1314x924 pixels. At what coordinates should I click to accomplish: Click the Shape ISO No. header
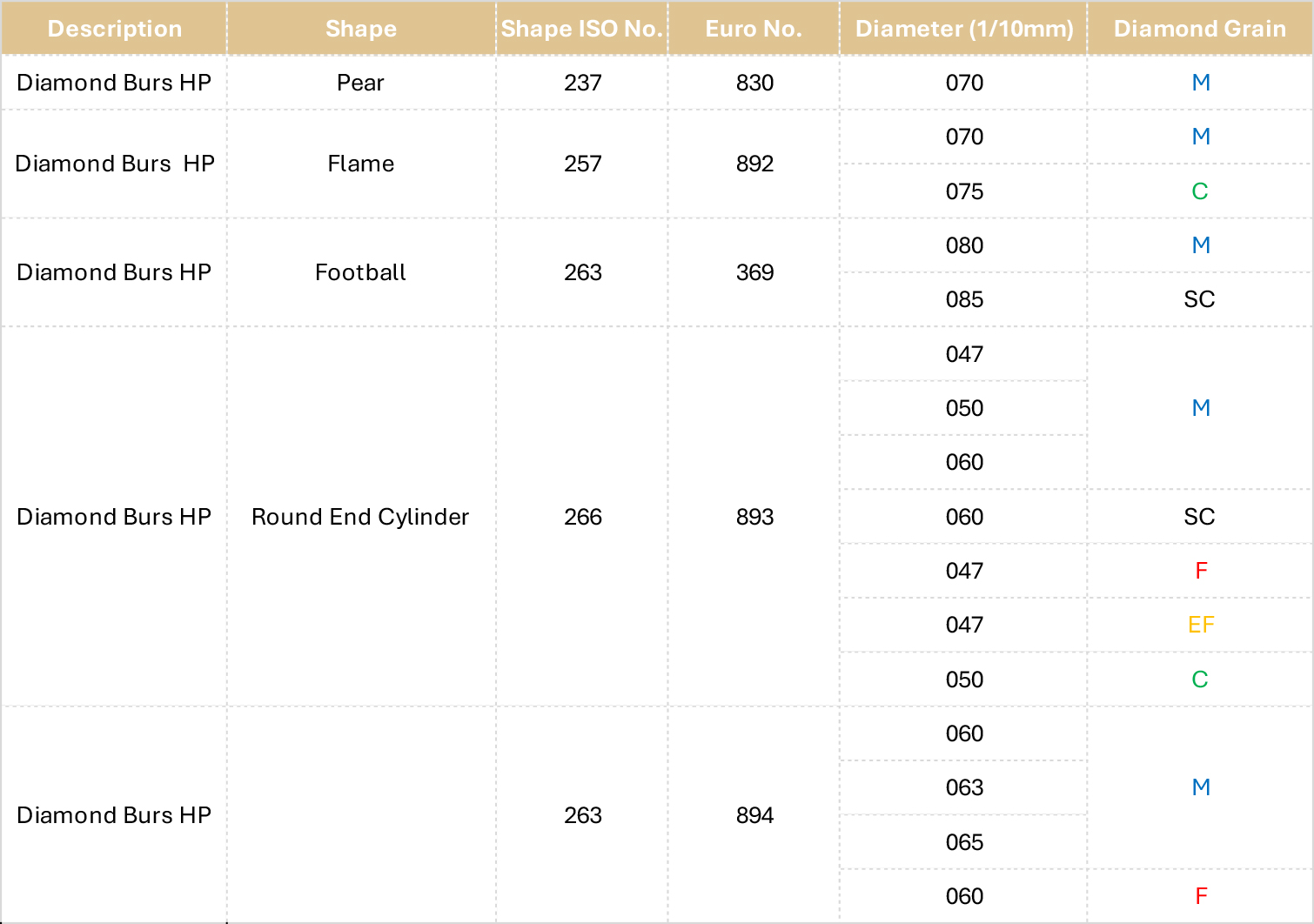[582, 29]
